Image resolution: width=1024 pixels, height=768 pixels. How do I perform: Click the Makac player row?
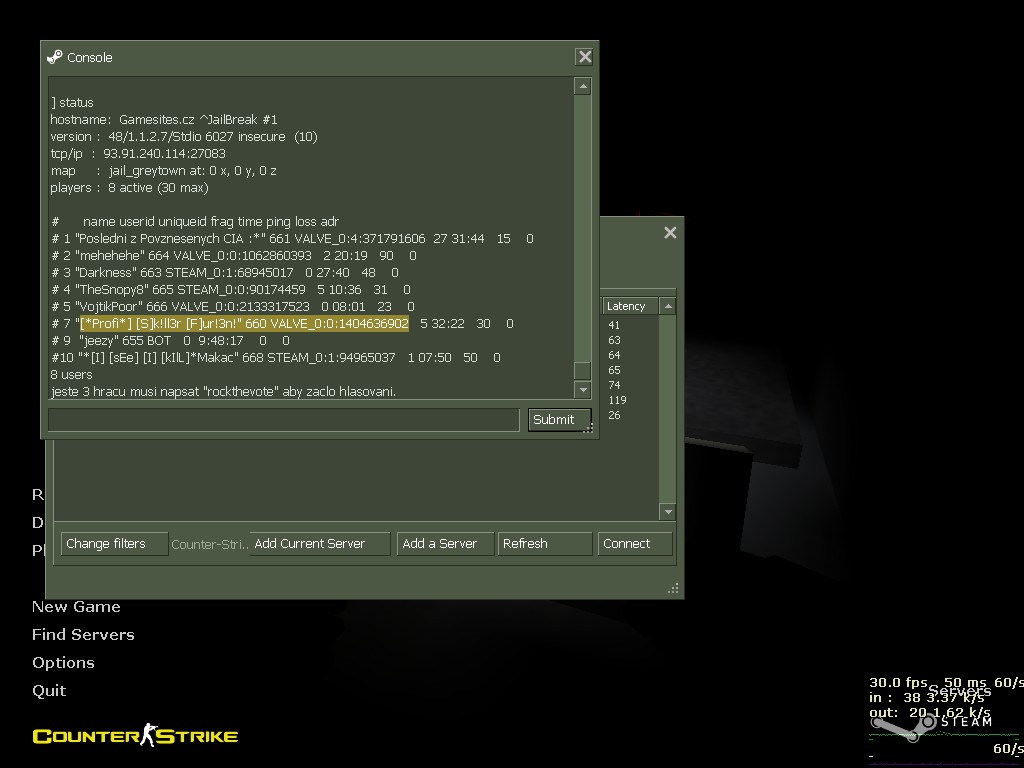pyautogui.click(x=276, y=358)
